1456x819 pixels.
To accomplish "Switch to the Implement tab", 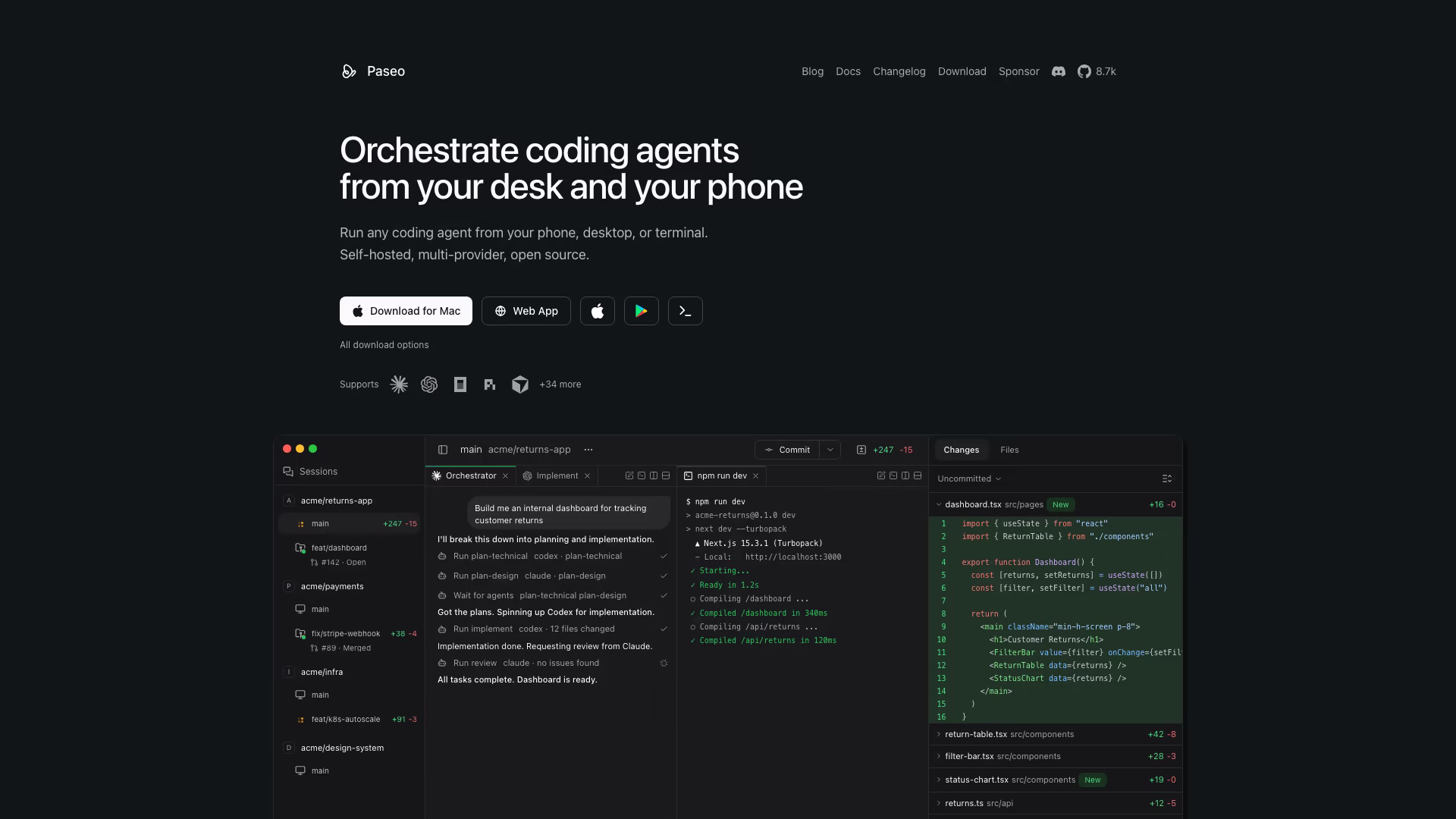I will pos(557,475).
